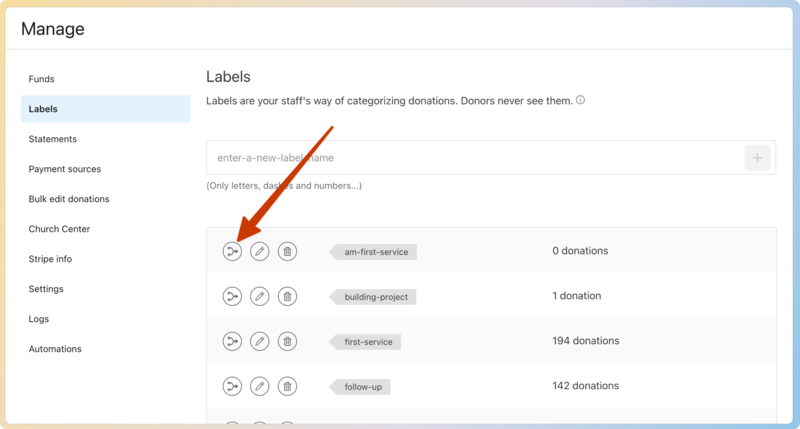Screen dimensions: 800x429
Task: Delete the am-first-service label
Action: click(x=287, y=251)
